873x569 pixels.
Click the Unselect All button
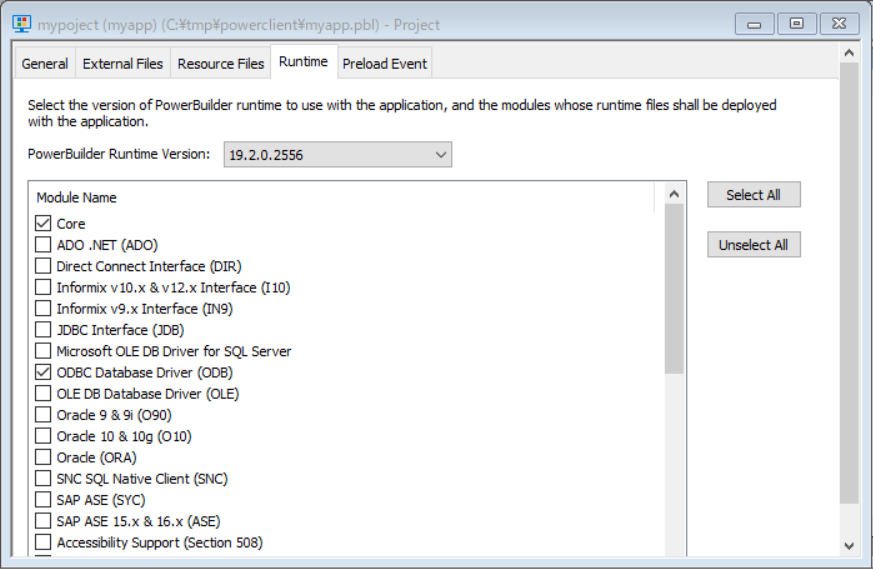(753, 245)
